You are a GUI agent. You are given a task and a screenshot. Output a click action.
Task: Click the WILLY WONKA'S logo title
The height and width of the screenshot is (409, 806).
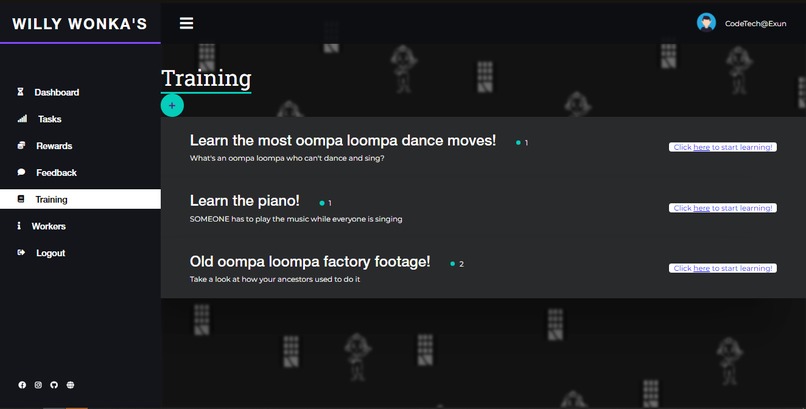point(80,24)
